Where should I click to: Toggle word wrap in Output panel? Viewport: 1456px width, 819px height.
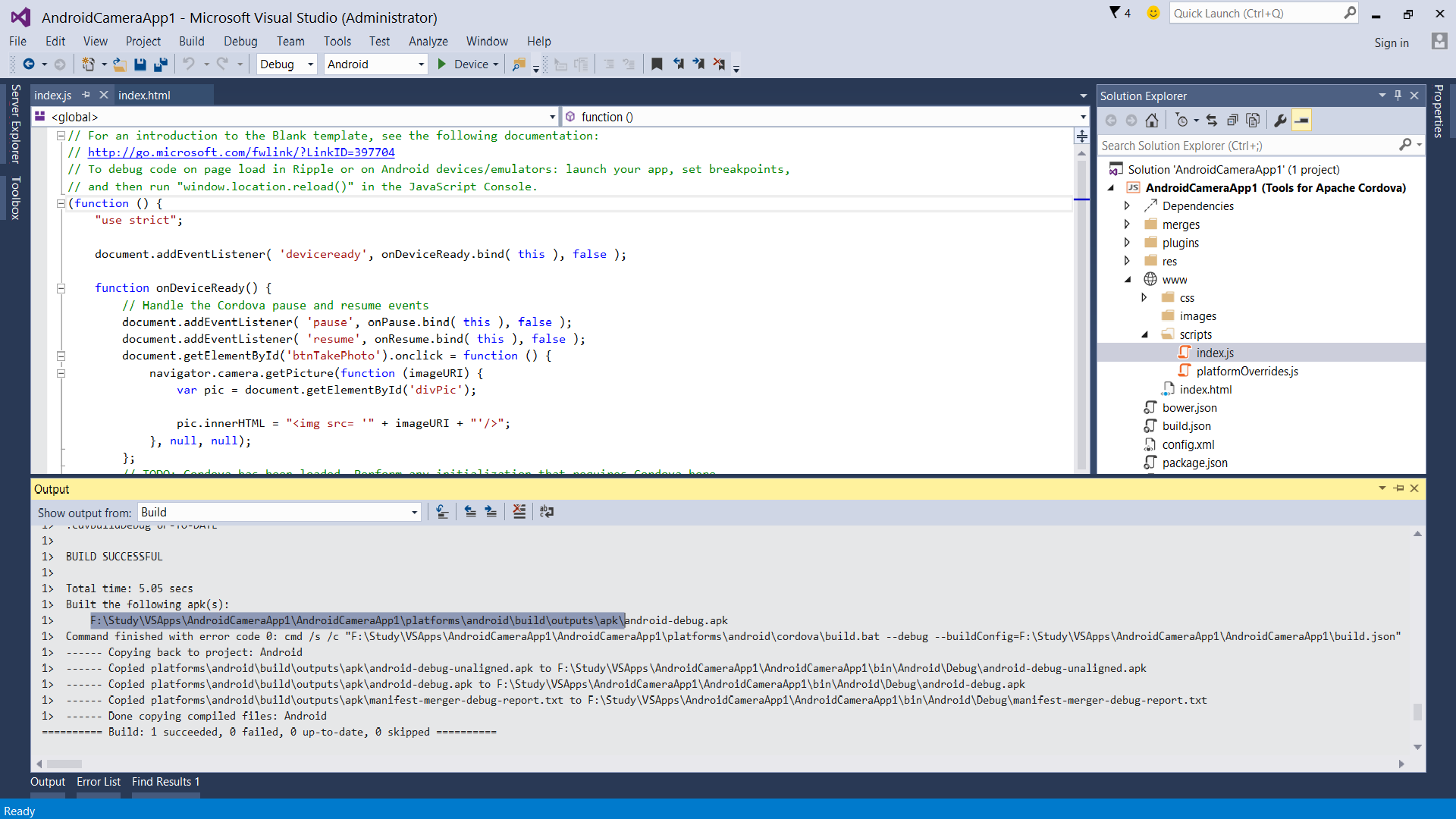click(547, 512)
